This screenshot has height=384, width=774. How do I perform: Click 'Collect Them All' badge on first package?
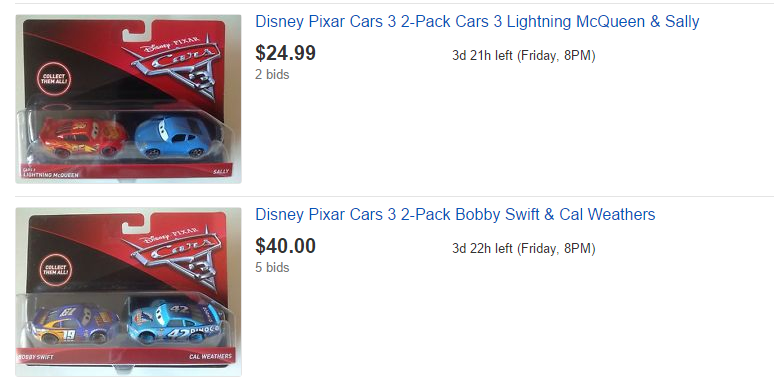tap(55, 79)
